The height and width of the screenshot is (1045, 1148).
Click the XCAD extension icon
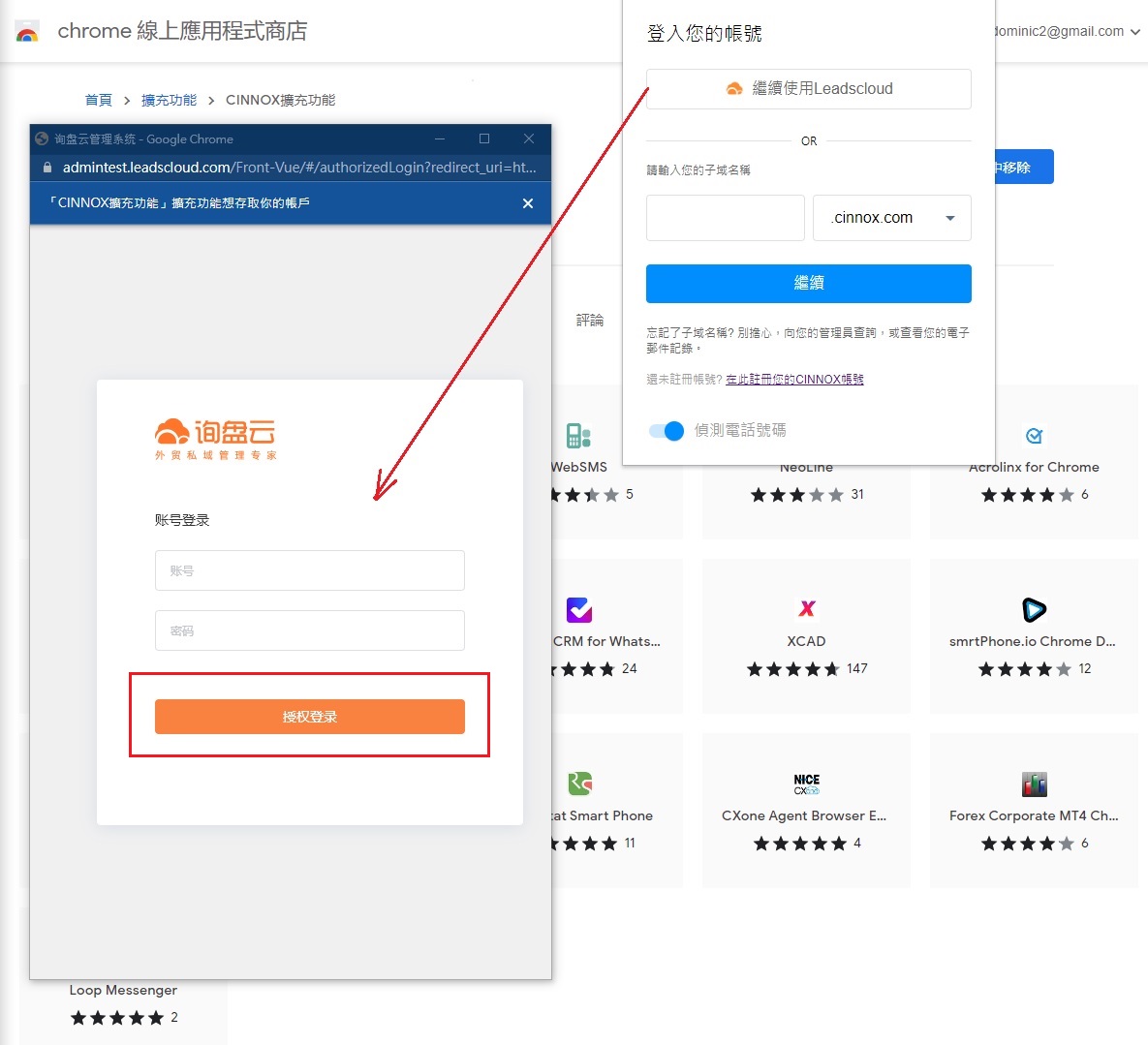807,609
